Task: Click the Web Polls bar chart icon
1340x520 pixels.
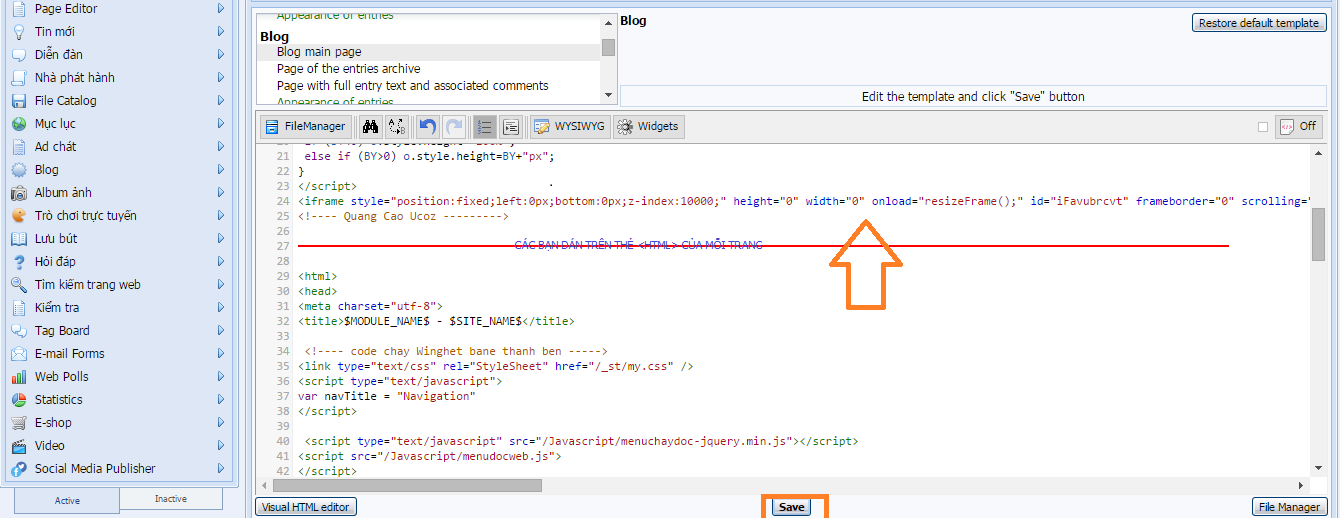Action: [18, 376]
